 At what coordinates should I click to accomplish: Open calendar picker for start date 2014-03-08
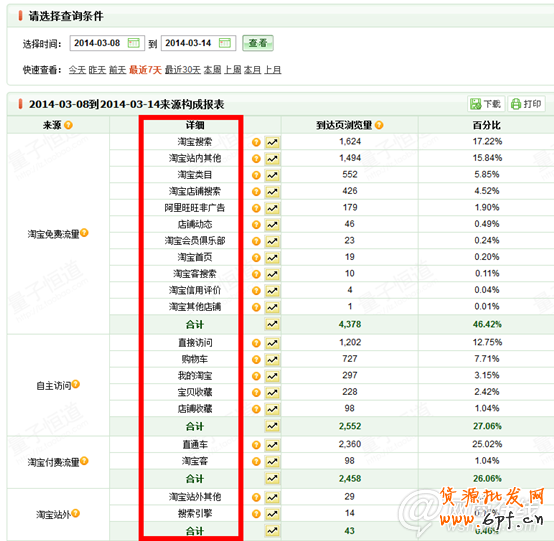tap(134, 43)
